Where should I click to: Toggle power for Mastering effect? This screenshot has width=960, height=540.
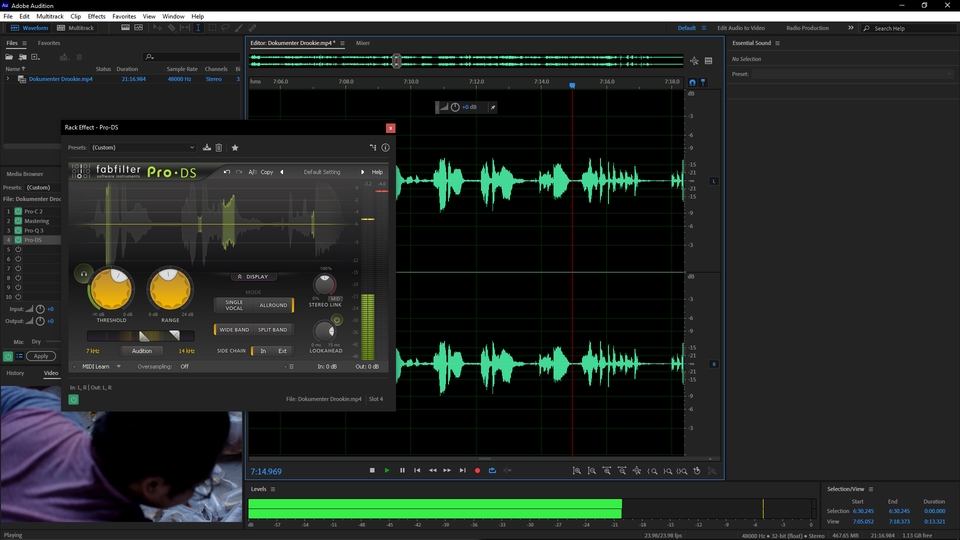[18, 221]
